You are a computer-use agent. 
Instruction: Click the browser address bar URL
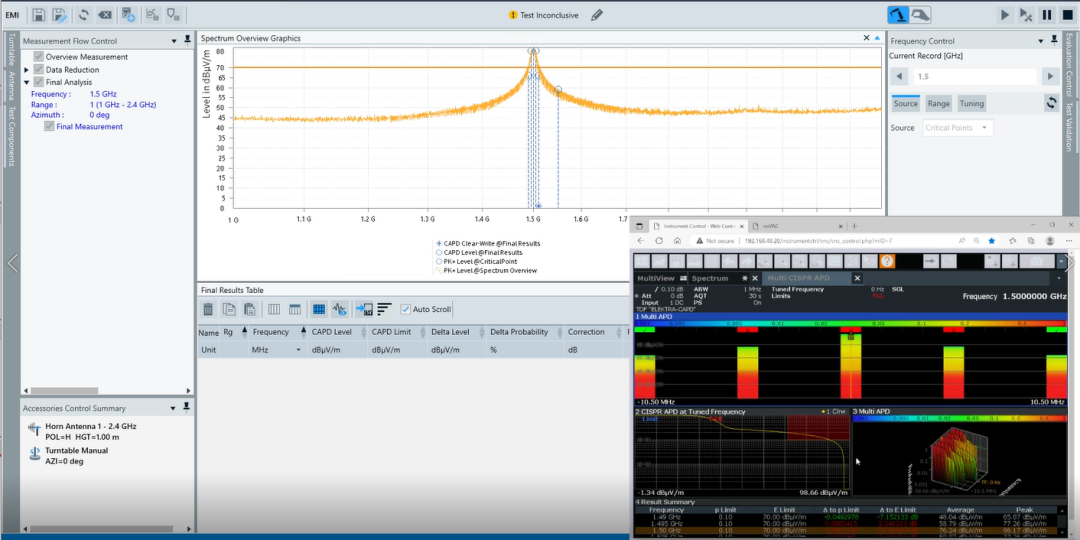point(818,241)
